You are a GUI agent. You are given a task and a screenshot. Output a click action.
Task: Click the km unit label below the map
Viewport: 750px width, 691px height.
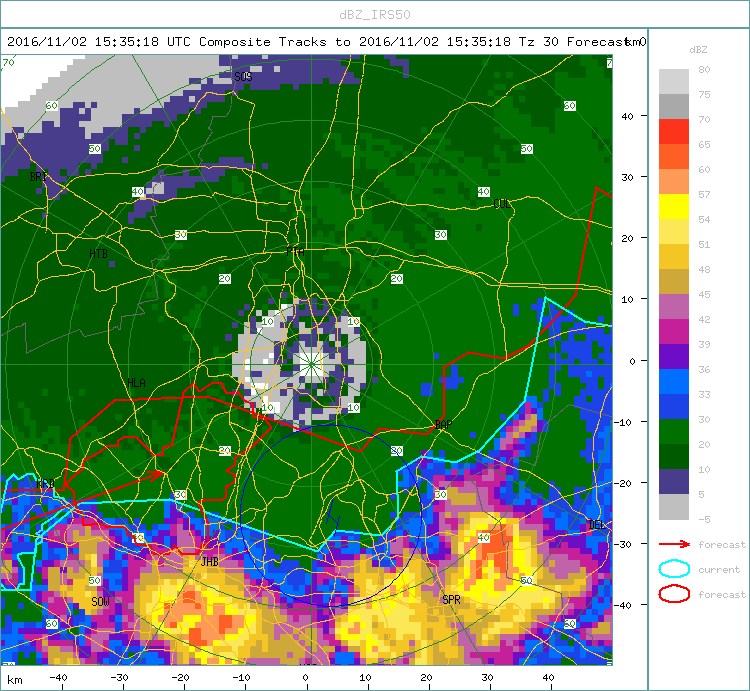[15, 680]
